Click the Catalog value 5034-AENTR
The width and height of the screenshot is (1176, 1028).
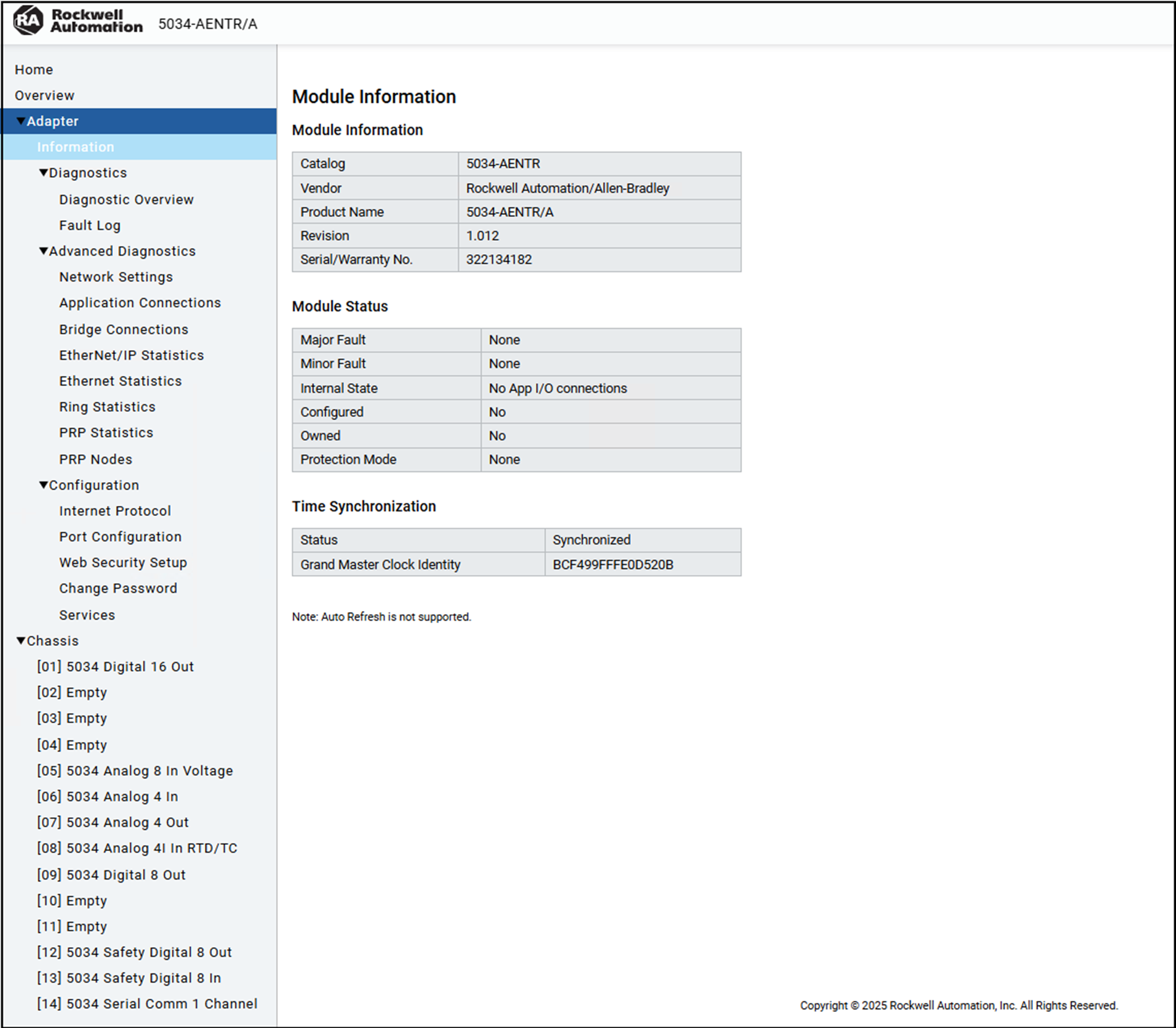click(503, 164)
